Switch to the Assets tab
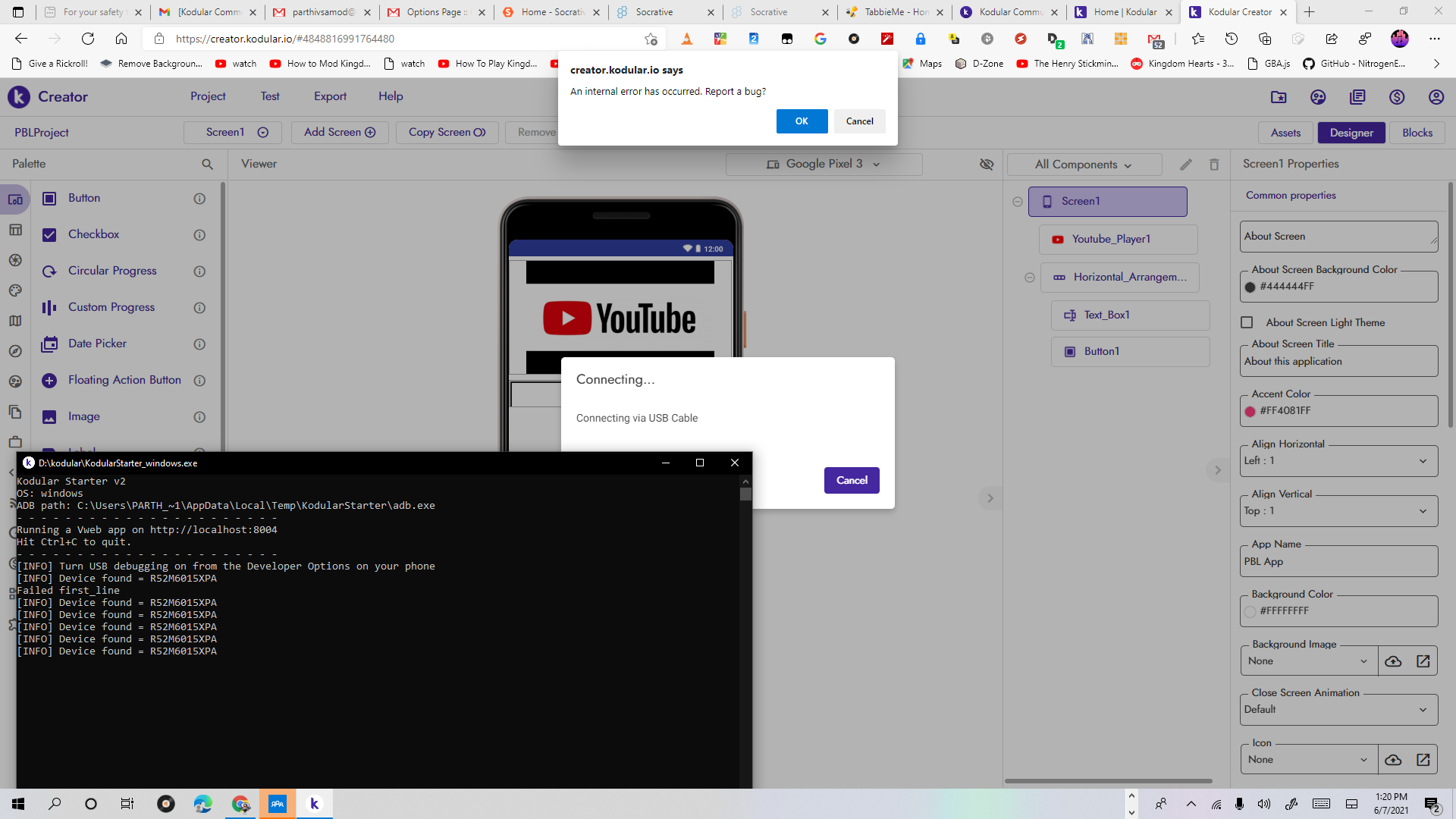The height and width of the screenshot is (819, 1456). click(1285, 133)
